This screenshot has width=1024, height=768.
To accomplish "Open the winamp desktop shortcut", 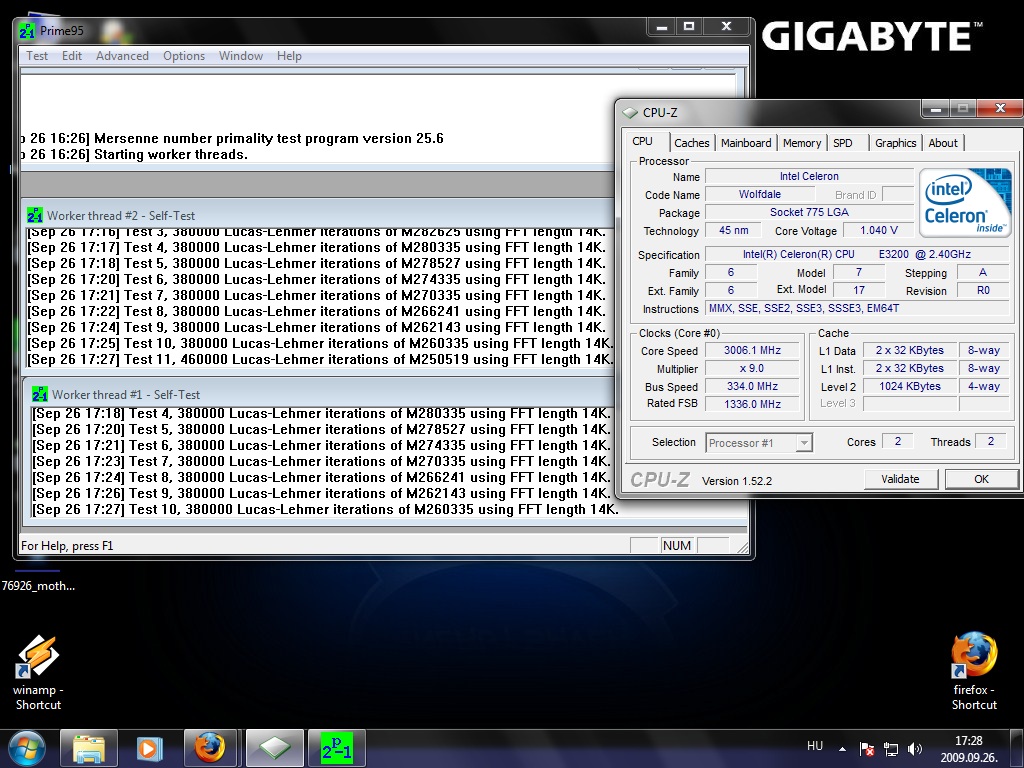I will point(38,673).
